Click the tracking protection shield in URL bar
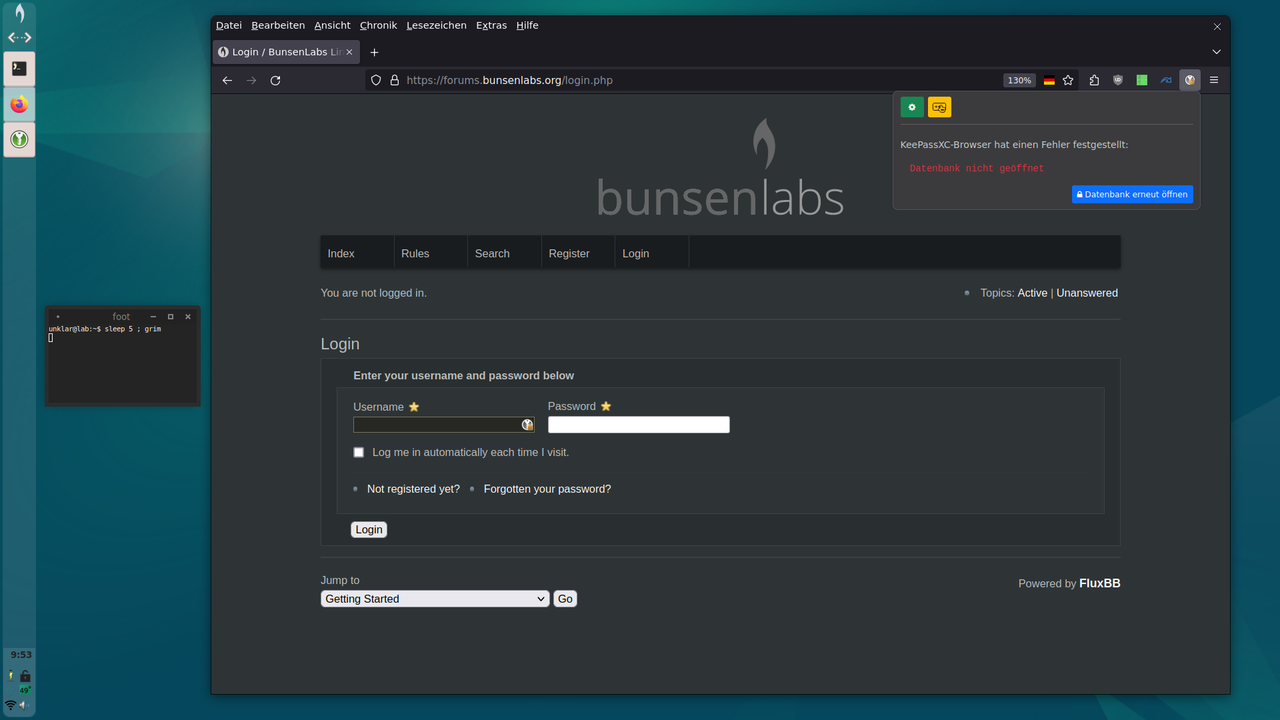Image resolution: width=1280 pixels, height=720 pixels. pyautogui.click(x=376, y=80)
